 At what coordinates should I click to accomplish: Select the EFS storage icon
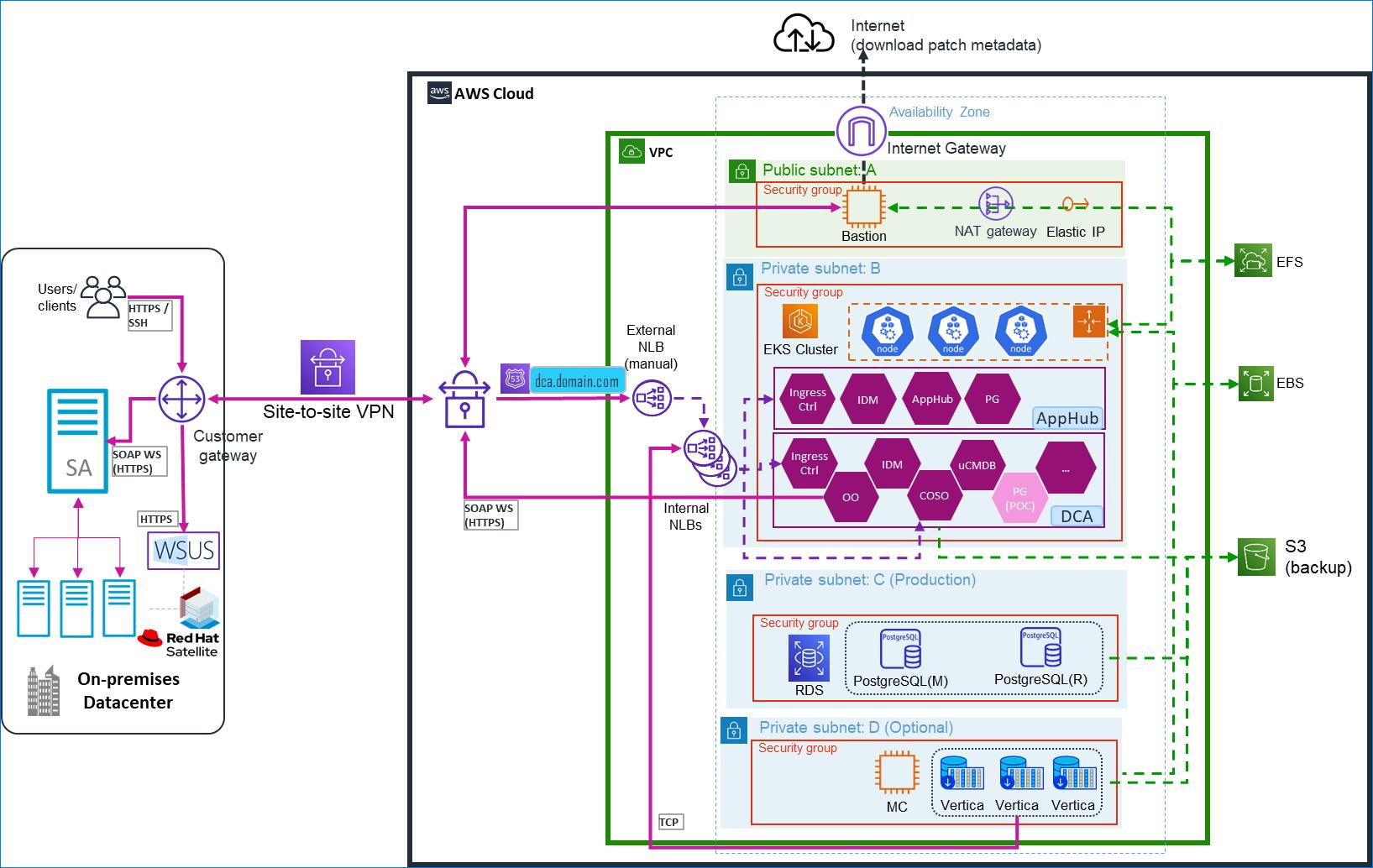tap(1253, 261)
